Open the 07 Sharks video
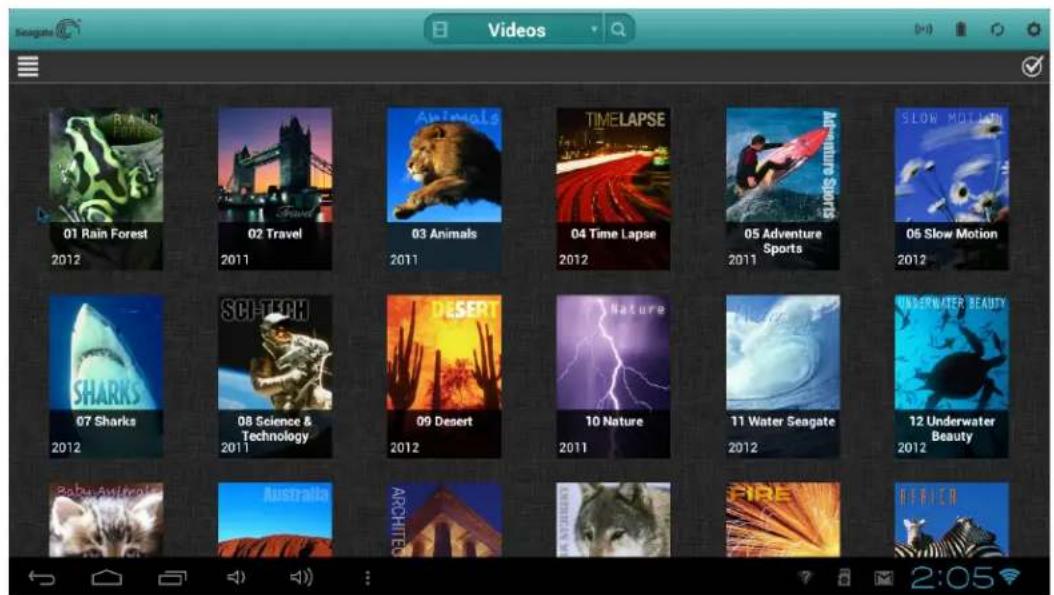This screenshot has width=1054, height=595. [x=106, y=376]
